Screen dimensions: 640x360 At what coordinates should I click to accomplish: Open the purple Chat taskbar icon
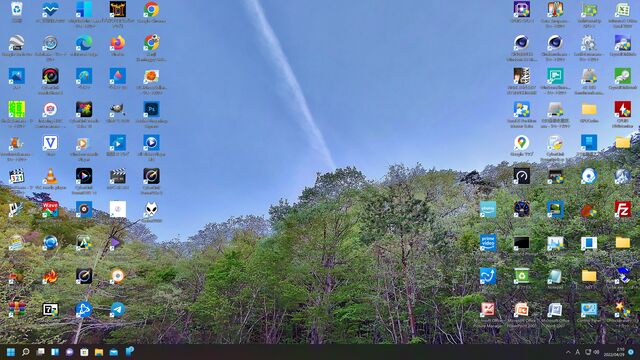(x=70, y=352)
